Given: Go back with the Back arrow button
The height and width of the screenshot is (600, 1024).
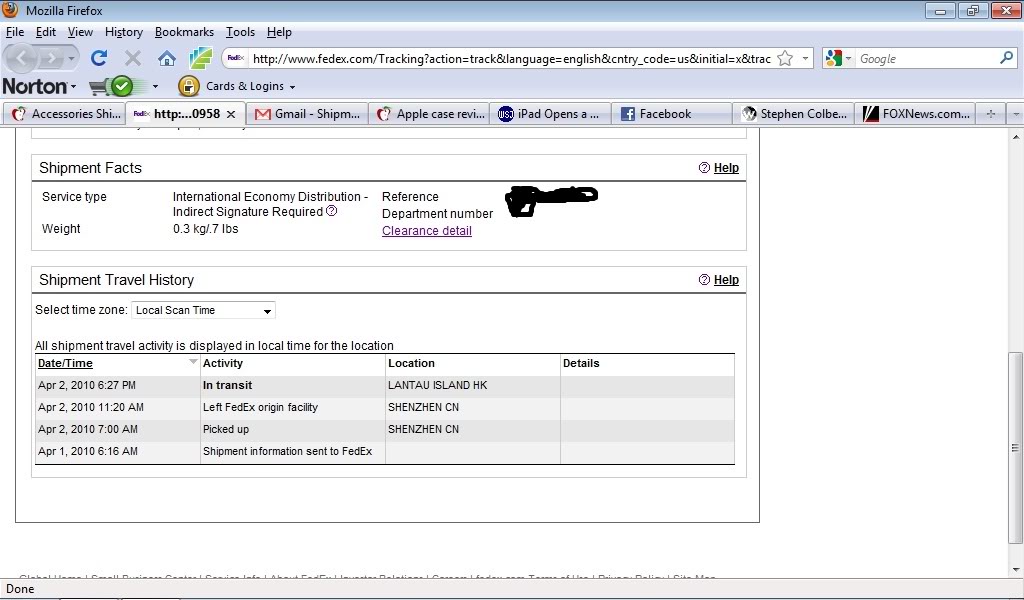Looking at the screenshot, I should point(22,59).
